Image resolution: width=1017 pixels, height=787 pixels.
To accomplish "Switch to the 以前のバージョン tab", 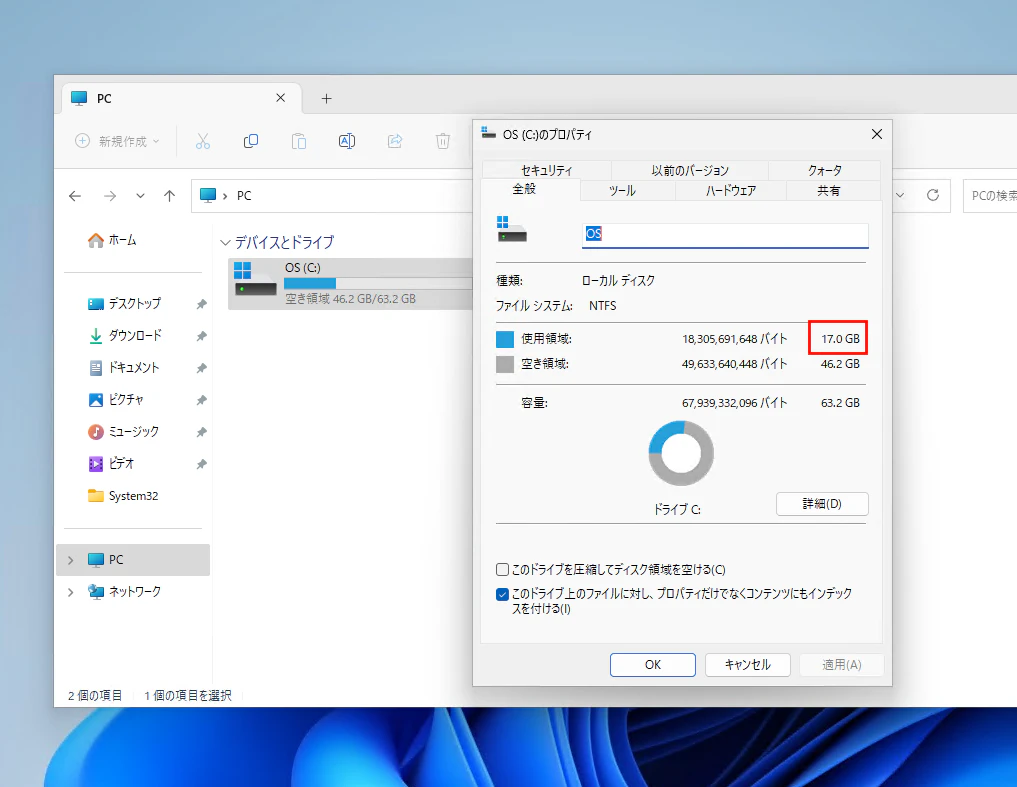I will click(x=690, y=170).
